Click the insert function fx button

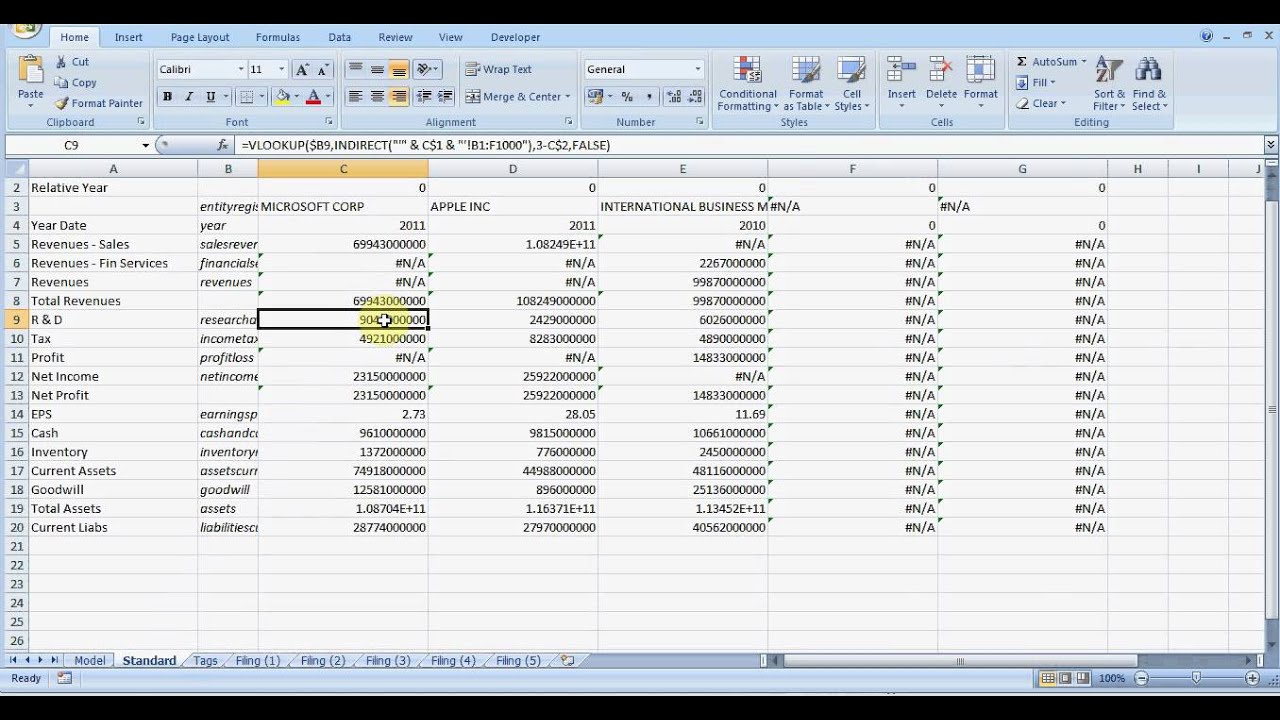coord(223,145)
